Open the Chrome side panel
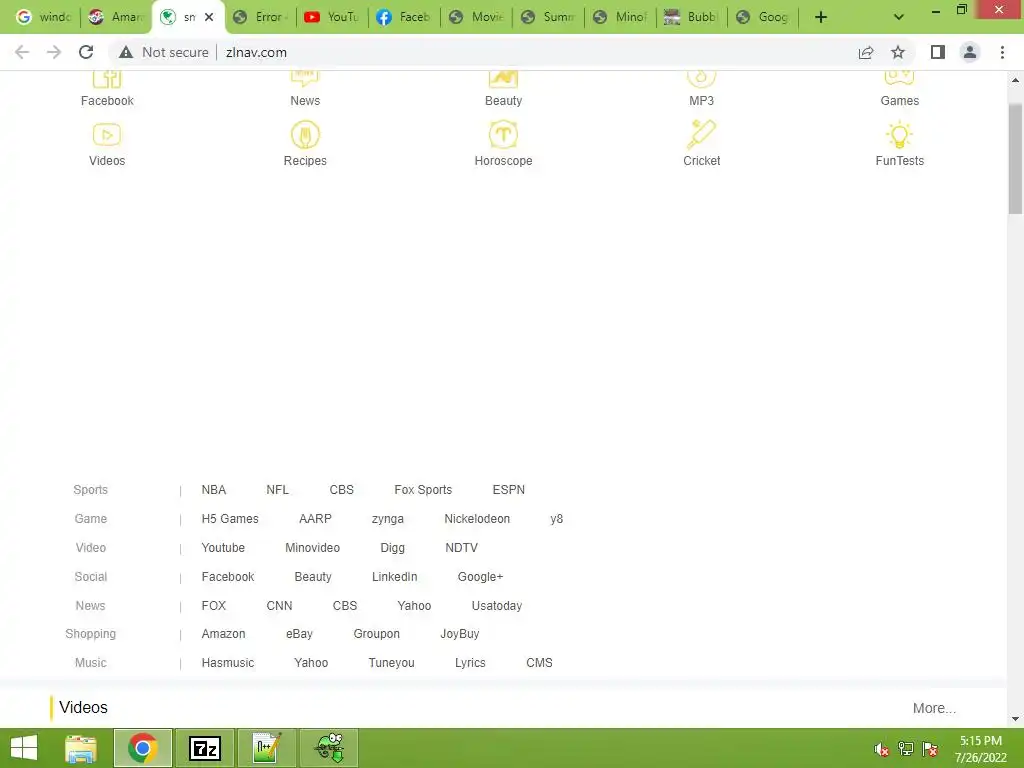1024x768 pixels. pos(938,52)
